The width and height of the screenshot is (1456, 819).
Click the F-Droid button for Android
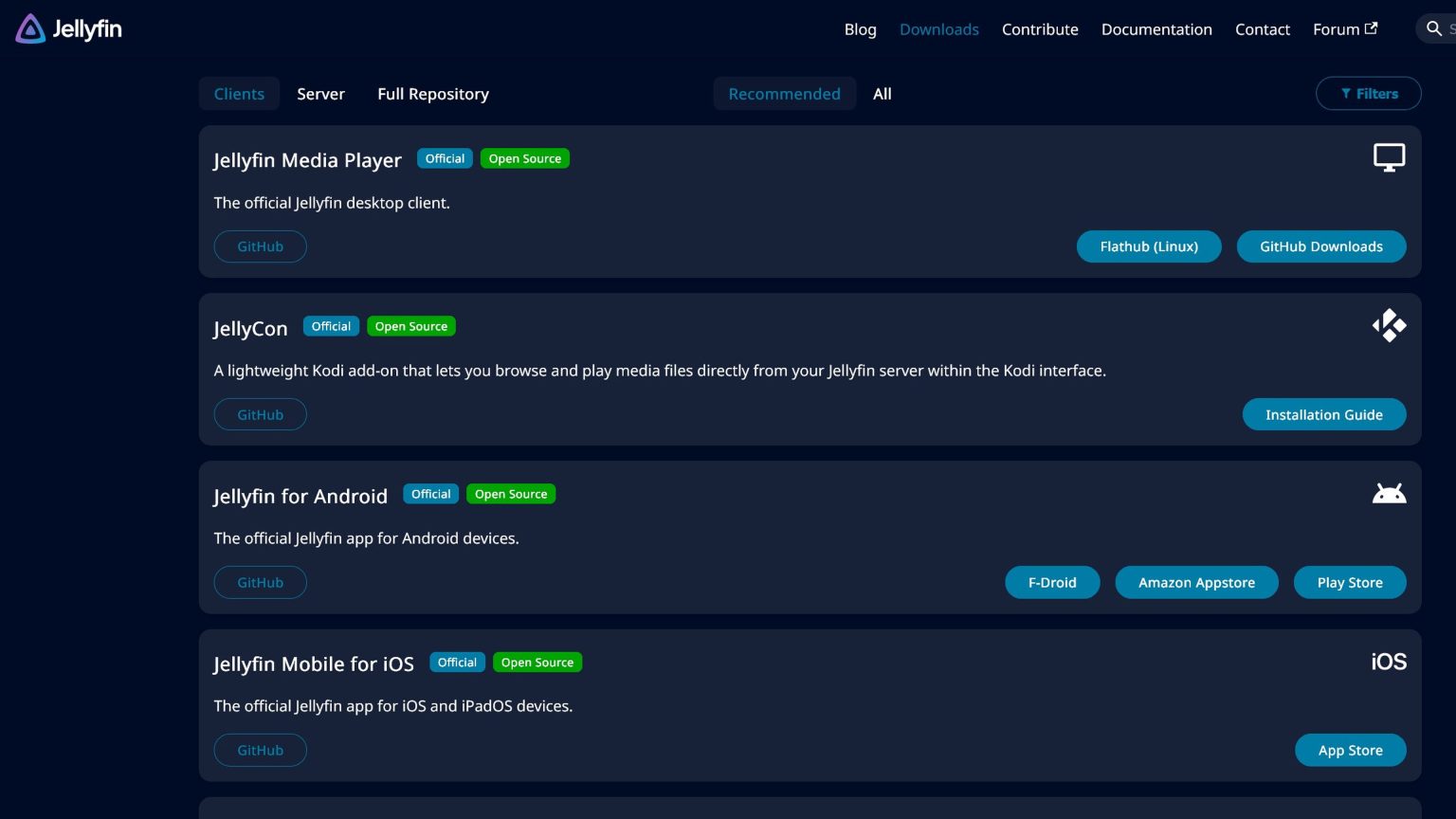[x=1052, y=583]
